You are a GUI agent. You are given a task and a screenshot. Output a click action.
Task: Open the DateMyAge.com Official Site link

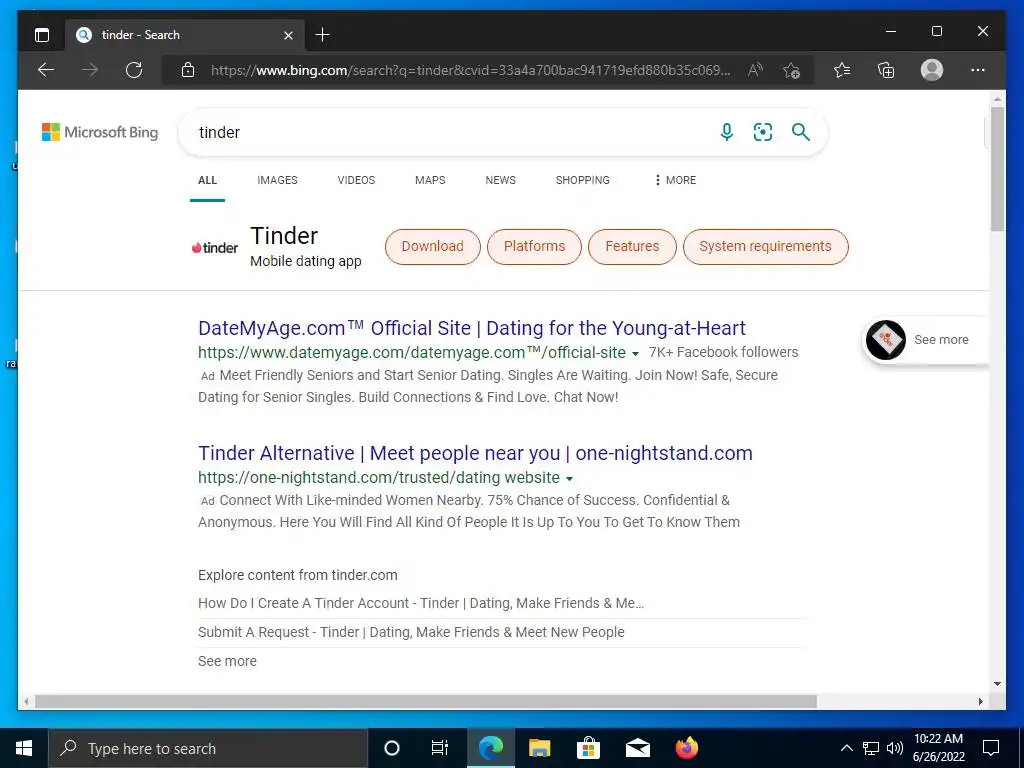pyautogui.click(x=472, y=328)
